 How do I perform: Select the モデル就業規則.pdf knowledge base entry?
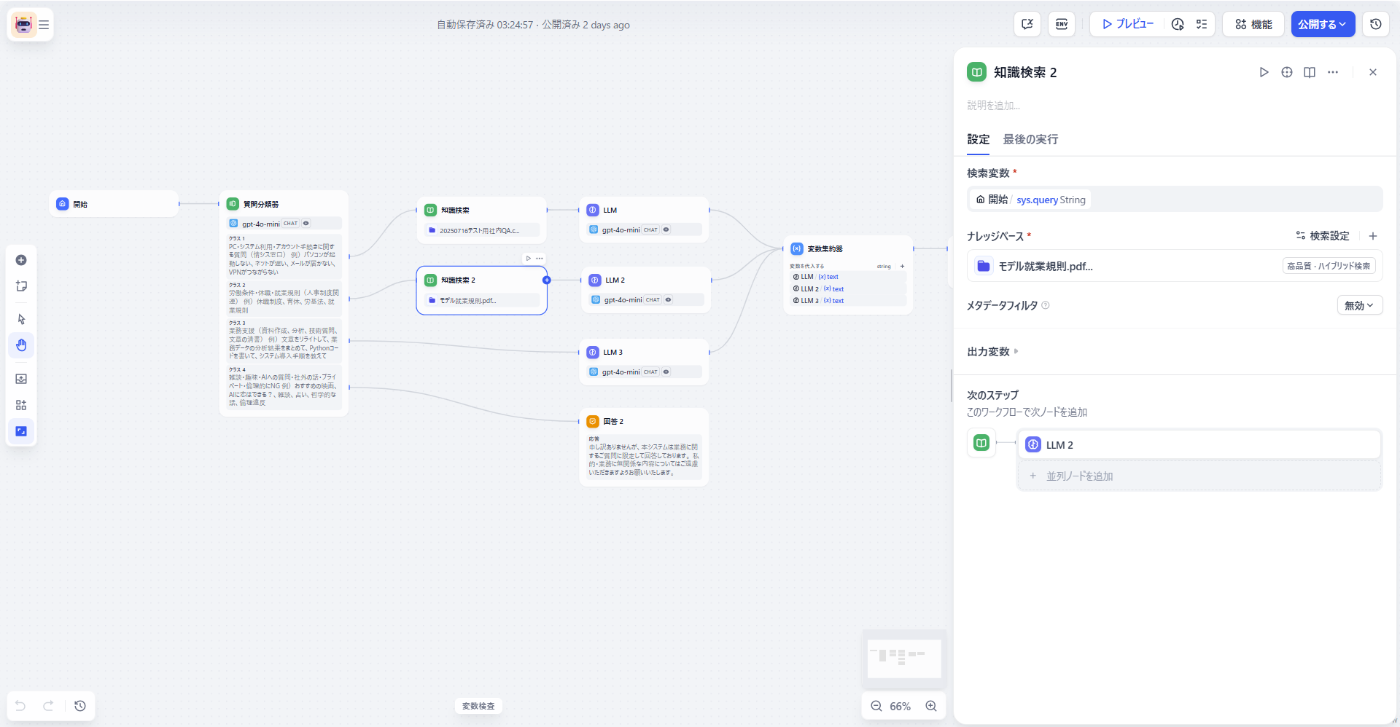(1174, 266)
